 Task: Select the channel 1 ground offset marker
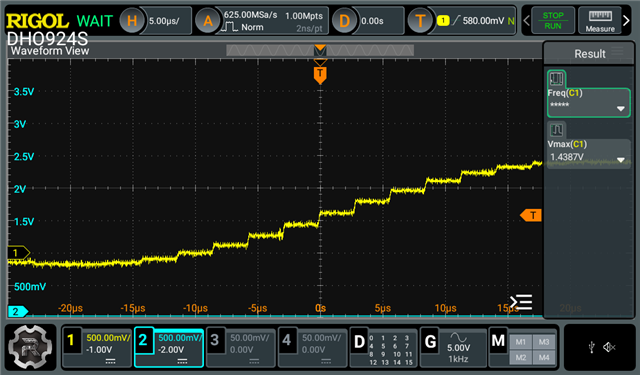tap(18, 253)
